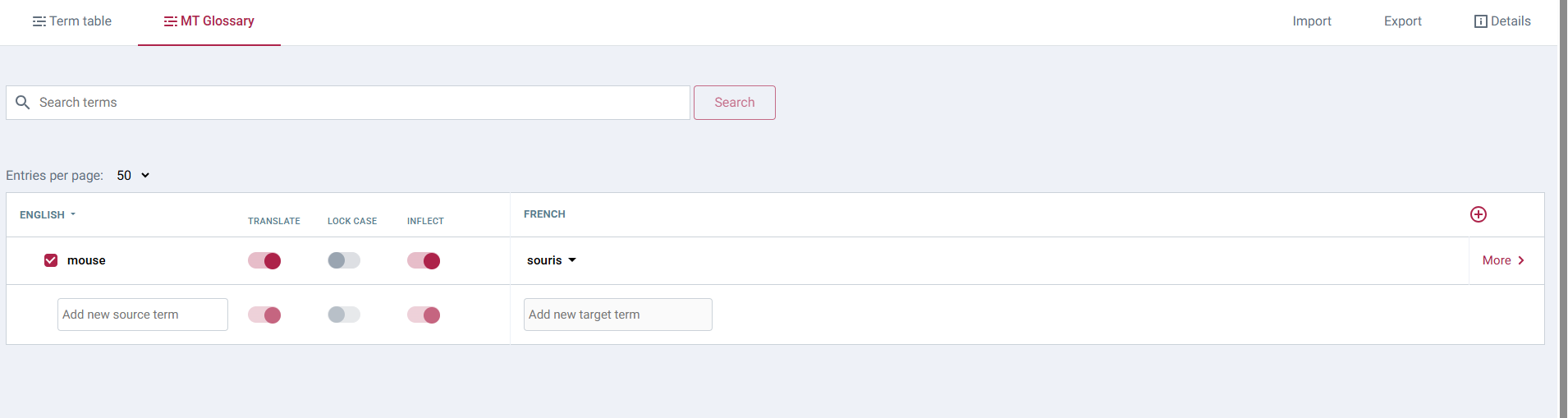Screen dimensions: 1568x418
Task: Click the chevron arrow beside More
Action: [1521, 260]
